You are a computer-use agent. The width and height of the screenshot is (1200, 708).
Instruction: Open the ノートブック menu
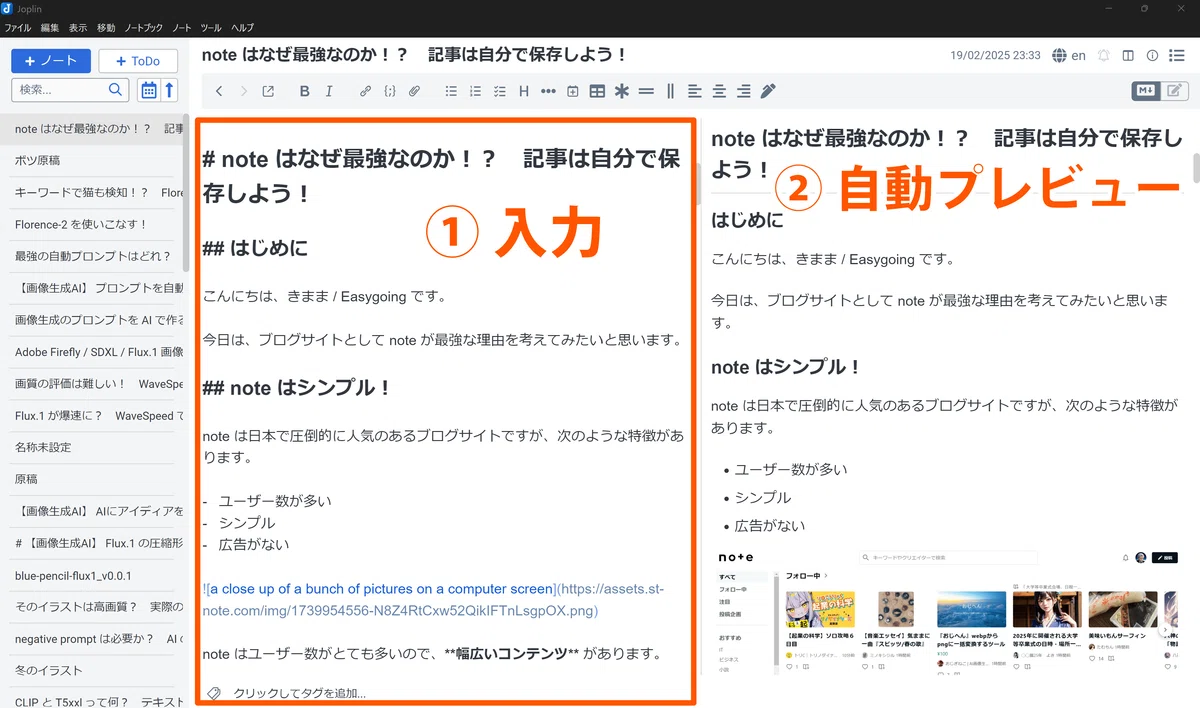(144, 28)
